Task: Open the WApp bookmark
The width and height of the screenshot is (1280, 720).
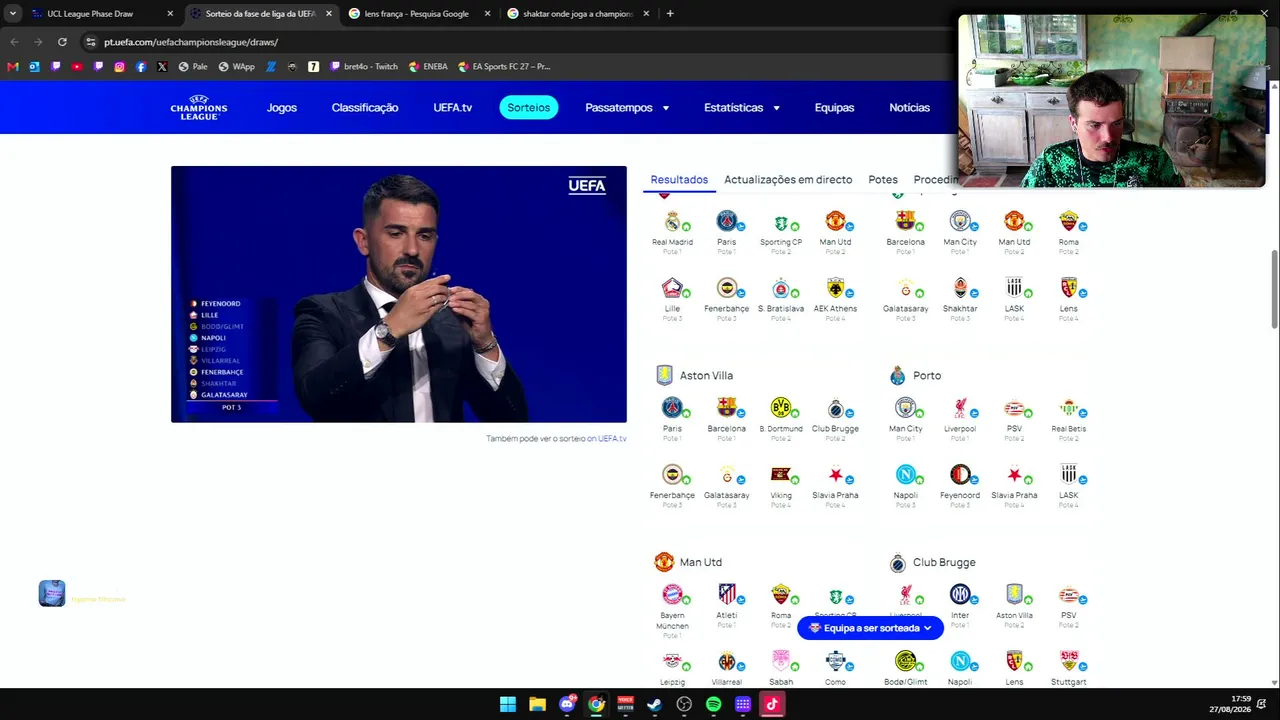Action: pos(236,67)
